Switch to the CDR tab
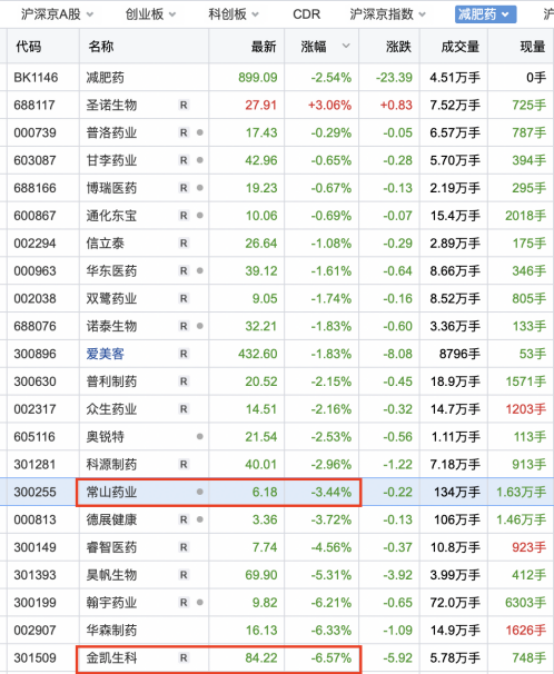 coord(306,14)
